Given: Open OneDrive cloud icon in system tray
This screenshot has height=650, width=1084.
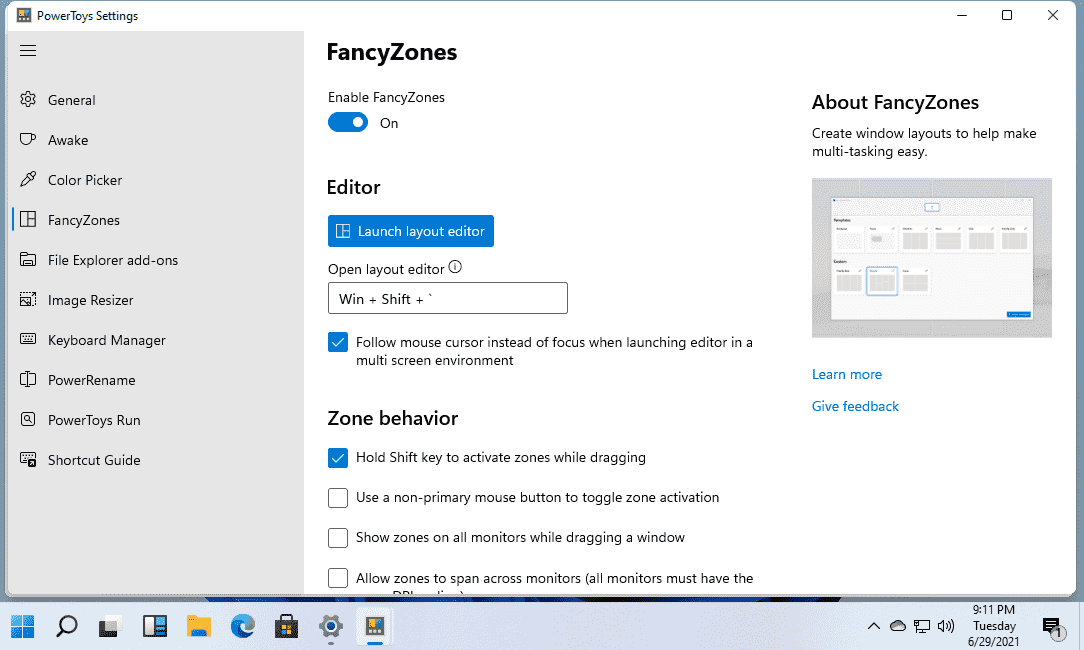Looking at the screenshot, I should point(897,626).
